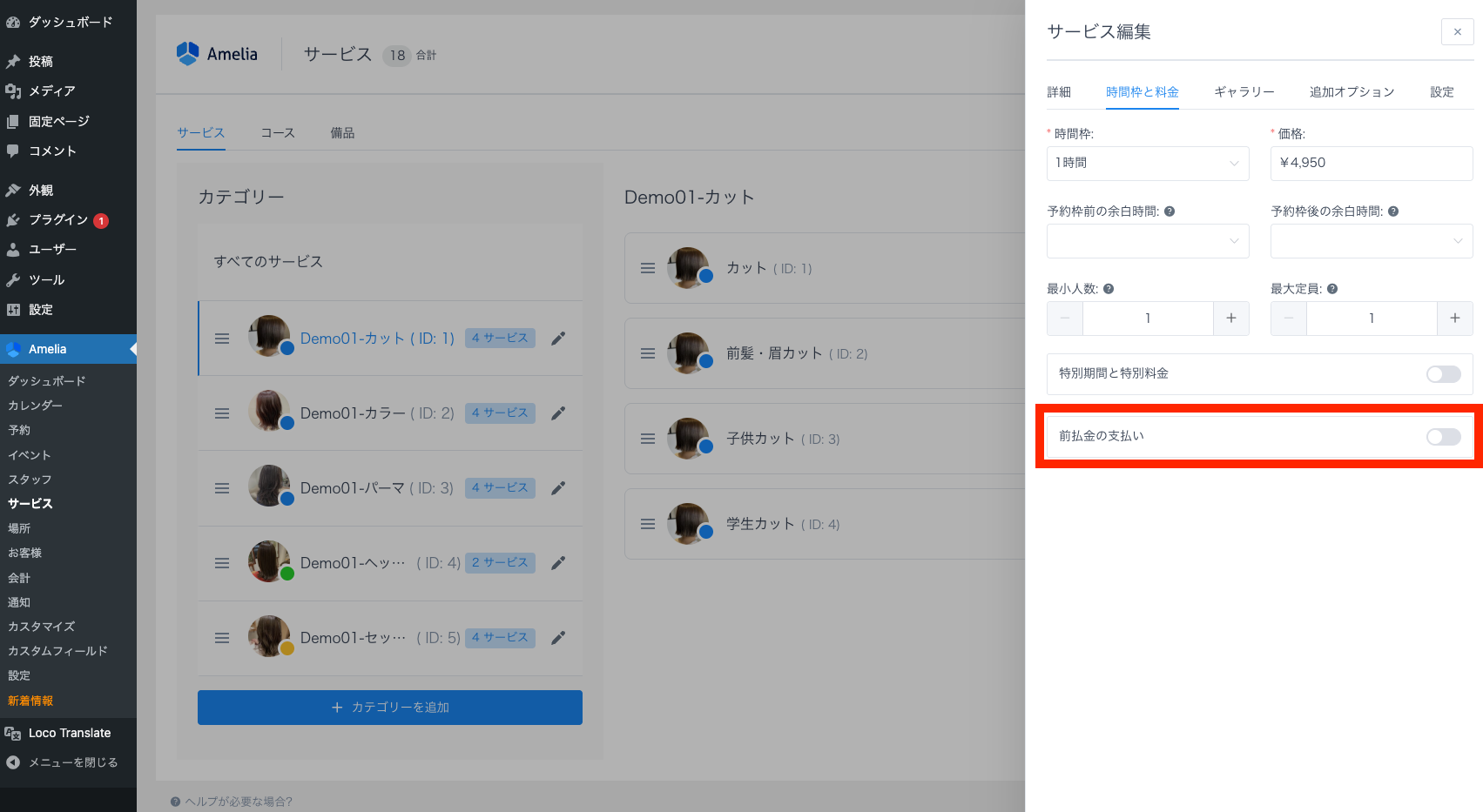The image size is (1483, 812).
Task: Enable the 前払金の支払い toggle
Action: tap(1443, 437)
